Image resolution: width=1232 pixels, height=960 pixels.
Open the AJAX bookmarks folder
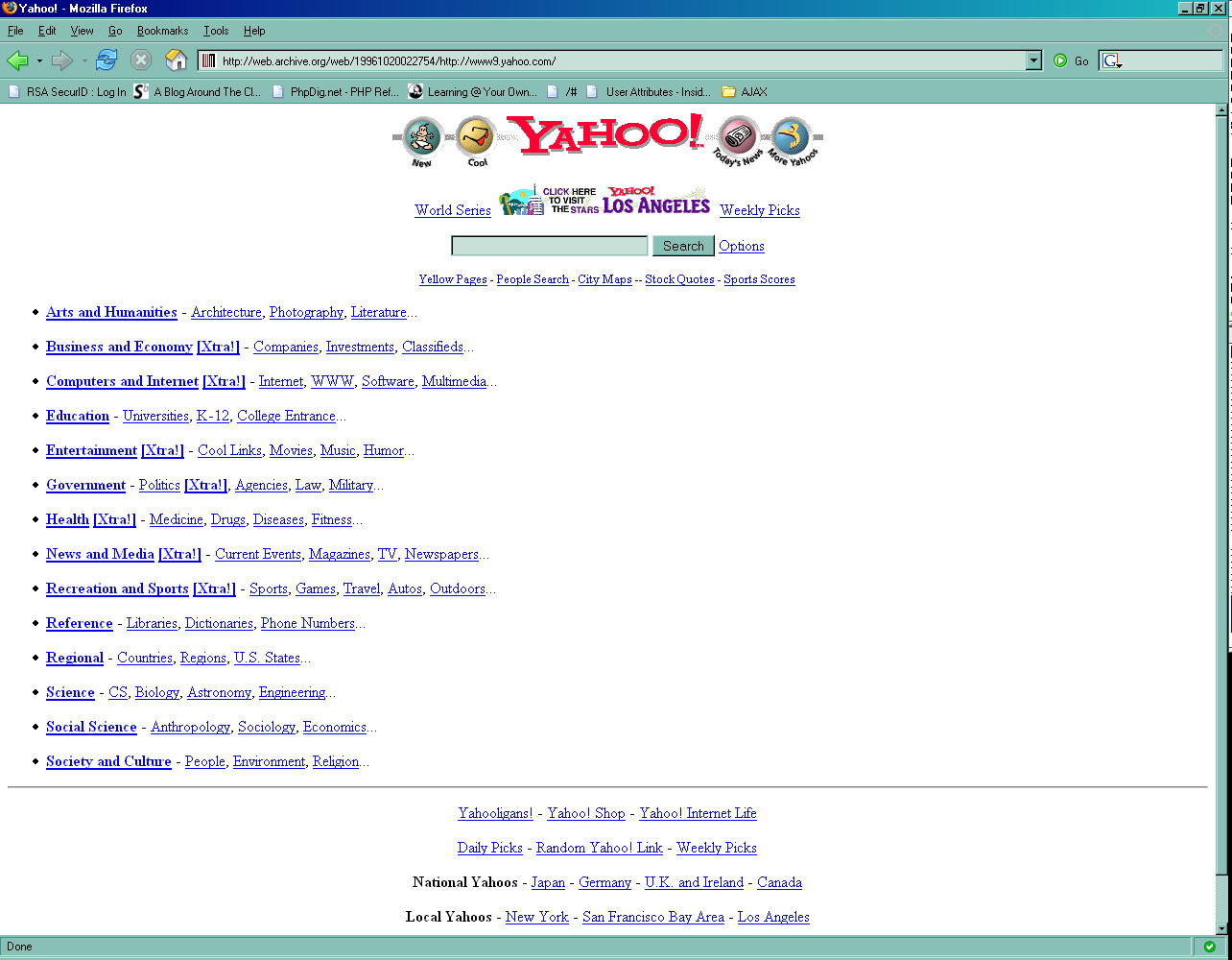(x=745, y=92)
